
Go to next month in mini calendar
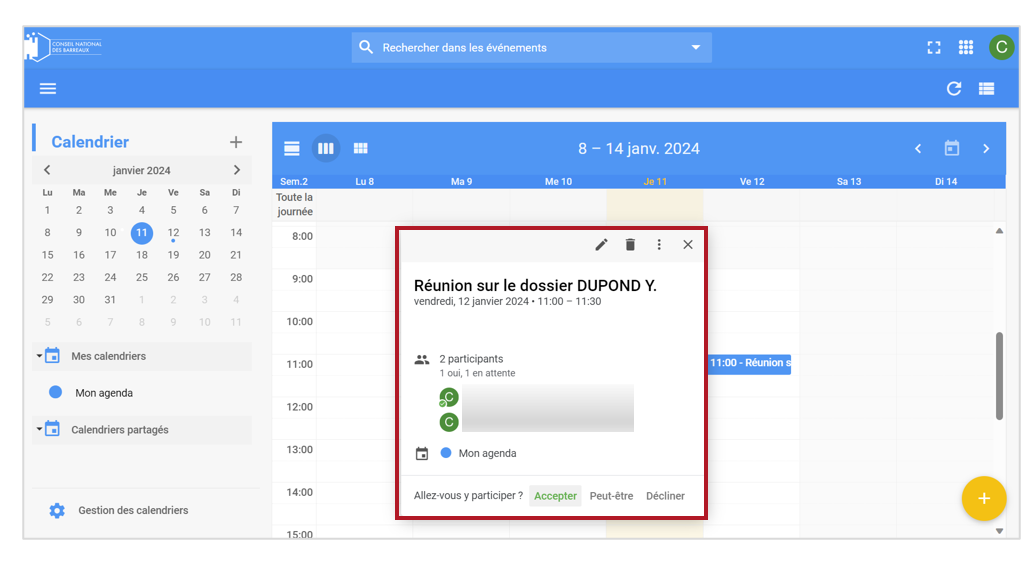pyautogui.click(x=237, y=170)
